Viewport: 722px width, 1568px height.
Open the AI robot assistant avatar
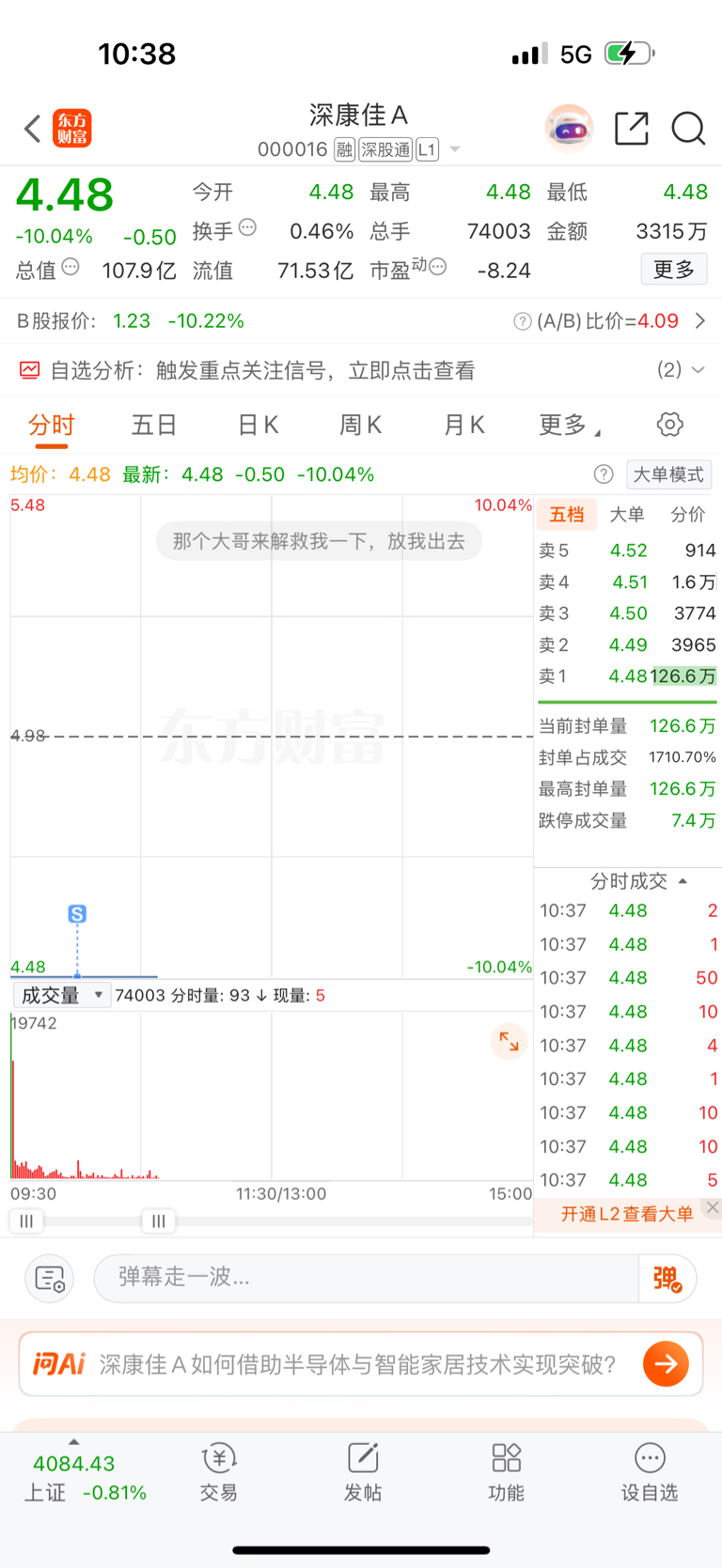click(x=569, y=128)
